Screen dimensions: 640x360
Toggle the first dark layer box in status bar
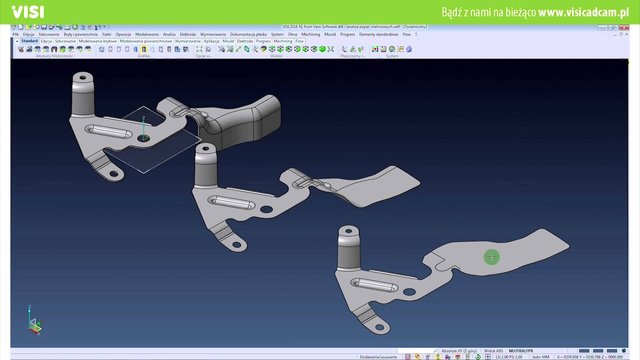(x=584, y=351)
